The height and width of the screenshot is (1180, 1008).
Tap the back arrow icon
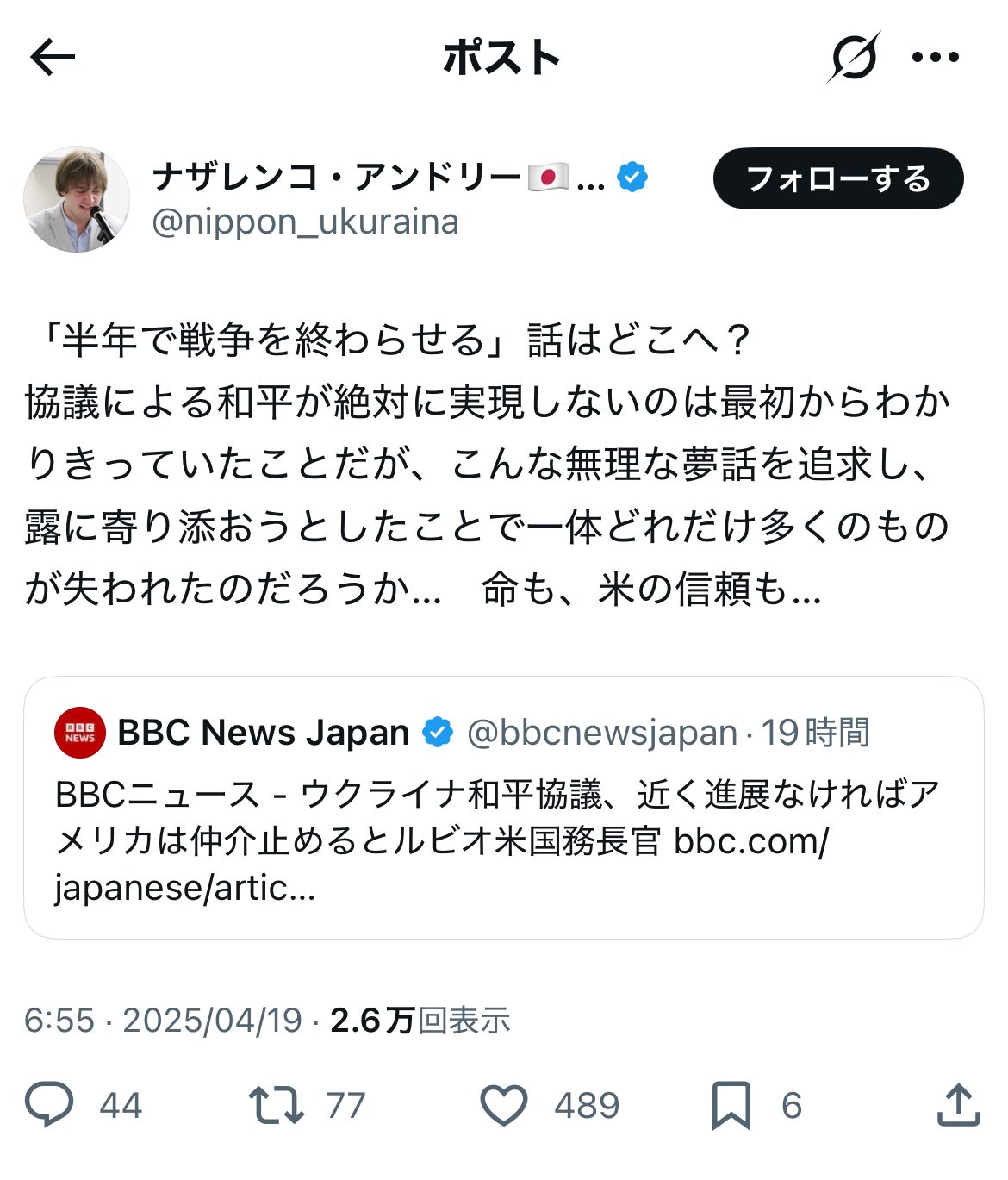pyautogui.click(x=53, y=58)
